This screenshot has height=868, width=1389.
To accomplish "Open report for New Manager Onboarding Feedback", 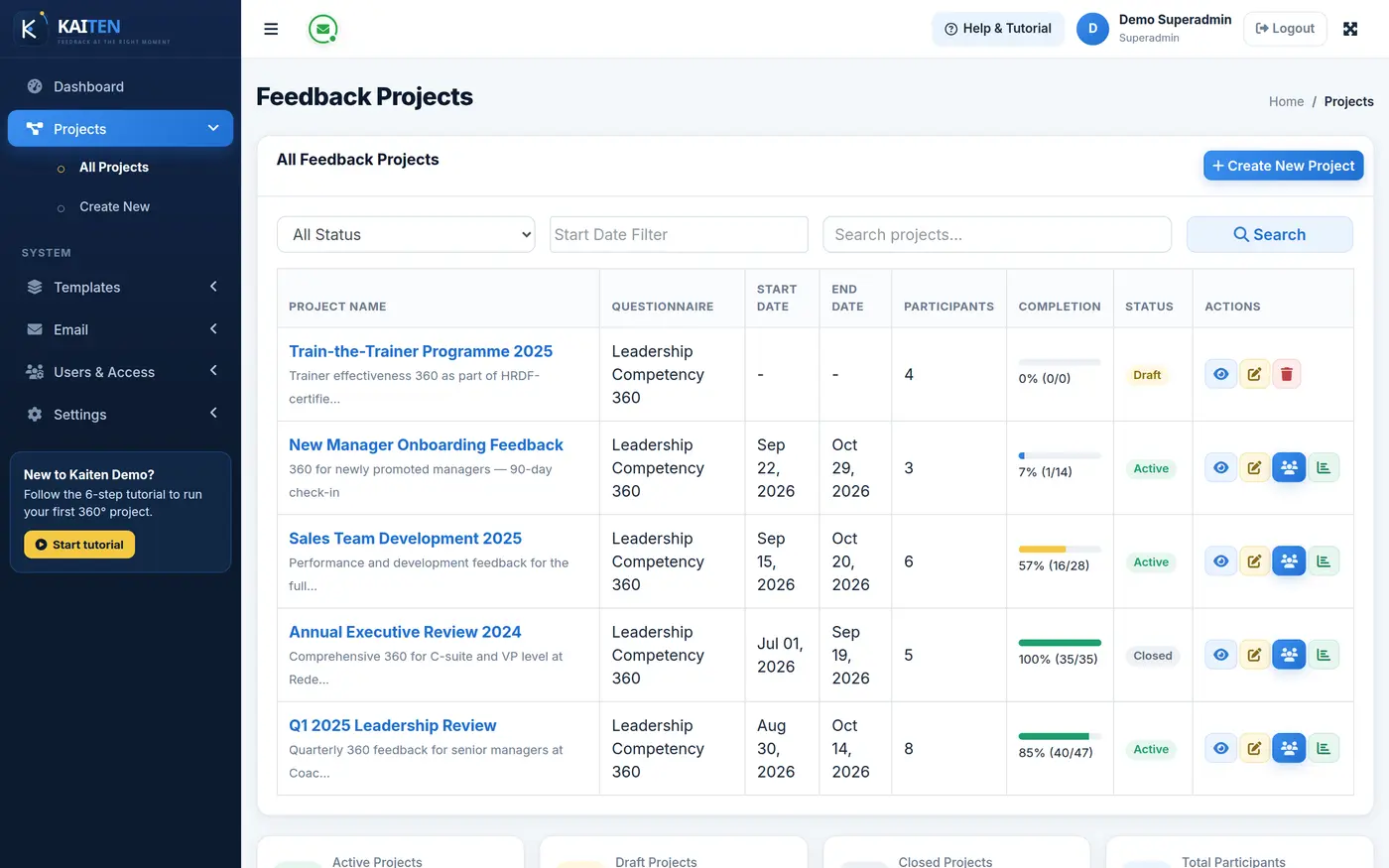I will pos(1324,467).
